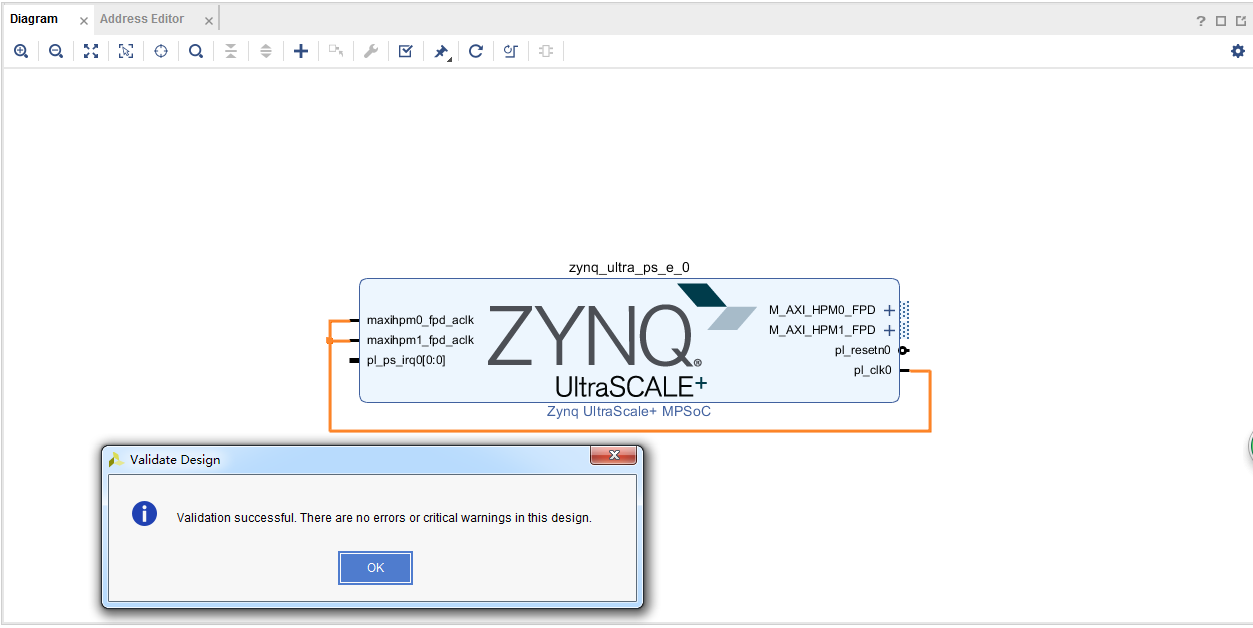Click OK in Validate Design dialog
The width and height of the screenshot is (1253, 628).
(x=375, y=568)
